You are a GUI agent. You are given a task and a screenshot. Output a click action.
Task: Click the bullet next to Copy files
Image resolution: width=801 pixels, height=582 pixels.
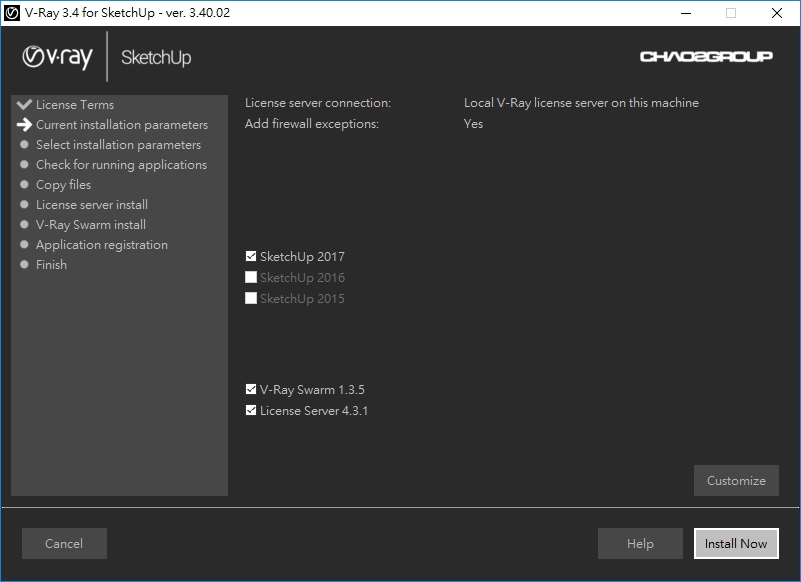(24, 184)
